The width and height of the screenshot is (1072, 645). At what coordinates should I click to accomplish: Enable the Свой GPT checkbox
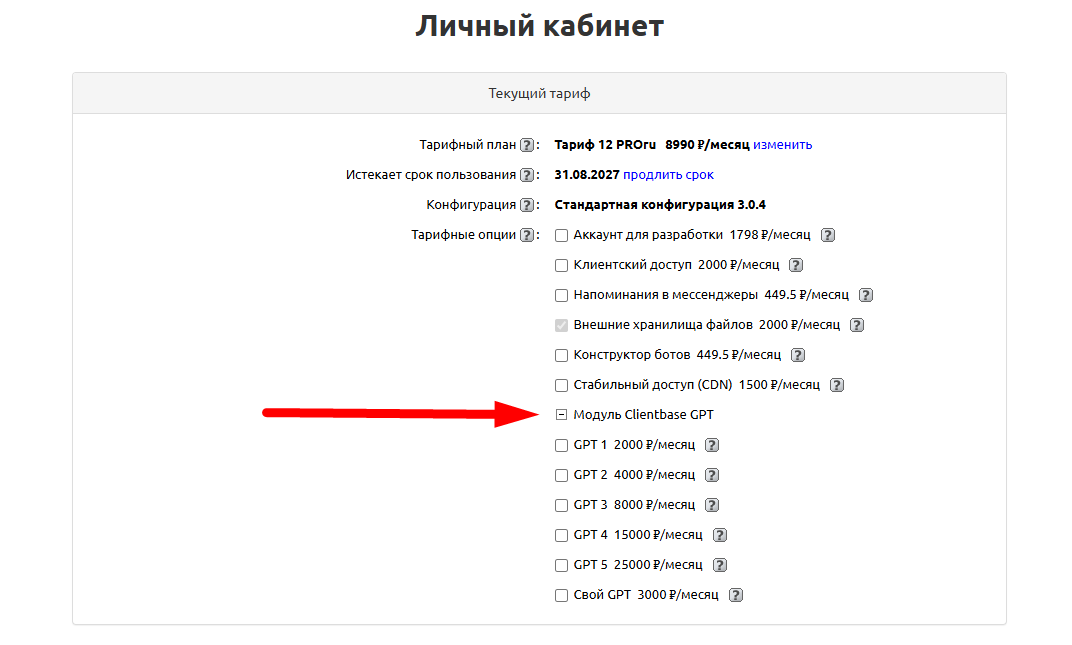tap(561, 596)
